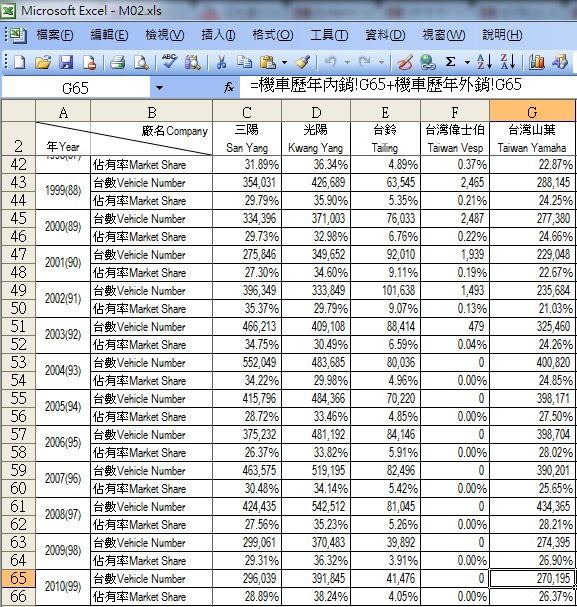Select the Format Painter brush icon
The width and height of the screenshot is (577, 607).
302,62
